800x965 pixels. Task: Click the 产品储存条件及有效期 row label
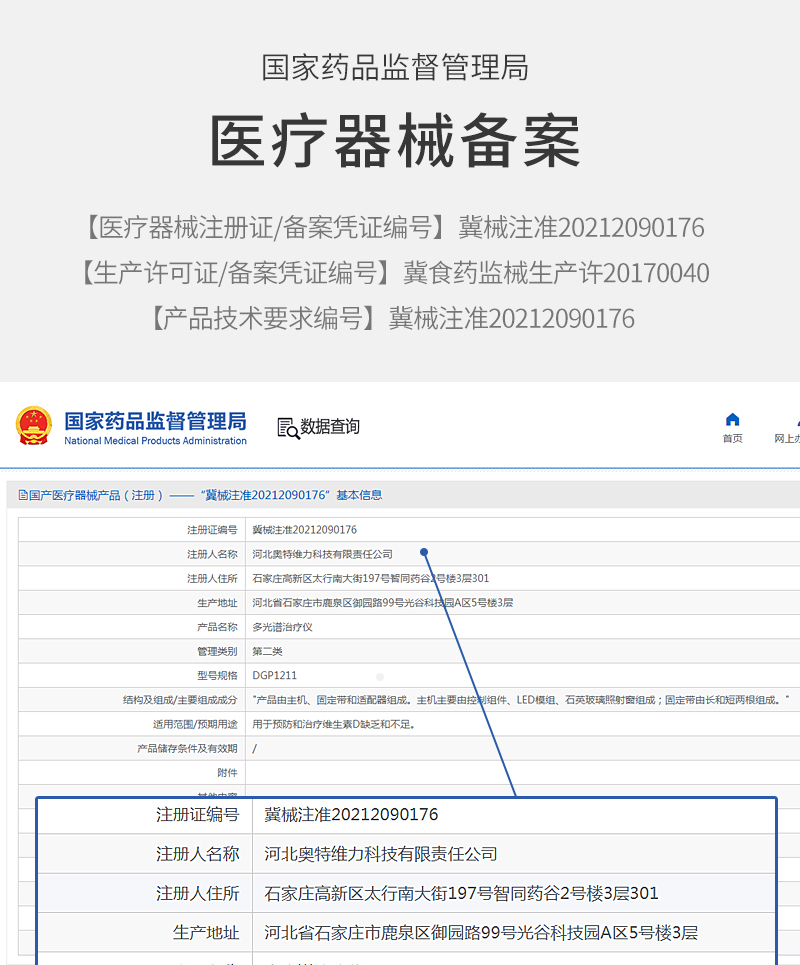[x=187, y=748]
